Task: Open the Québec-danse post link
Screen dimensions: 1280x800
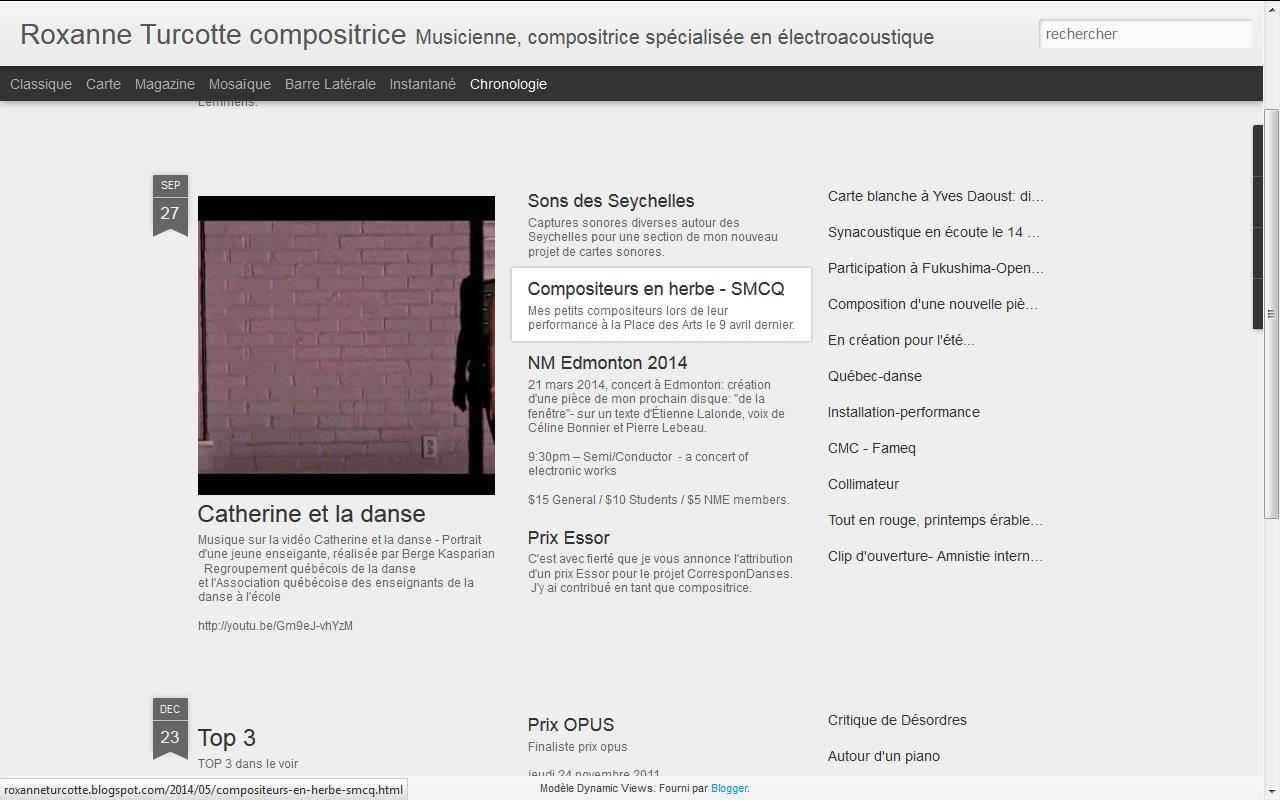Action: (875, 376)
